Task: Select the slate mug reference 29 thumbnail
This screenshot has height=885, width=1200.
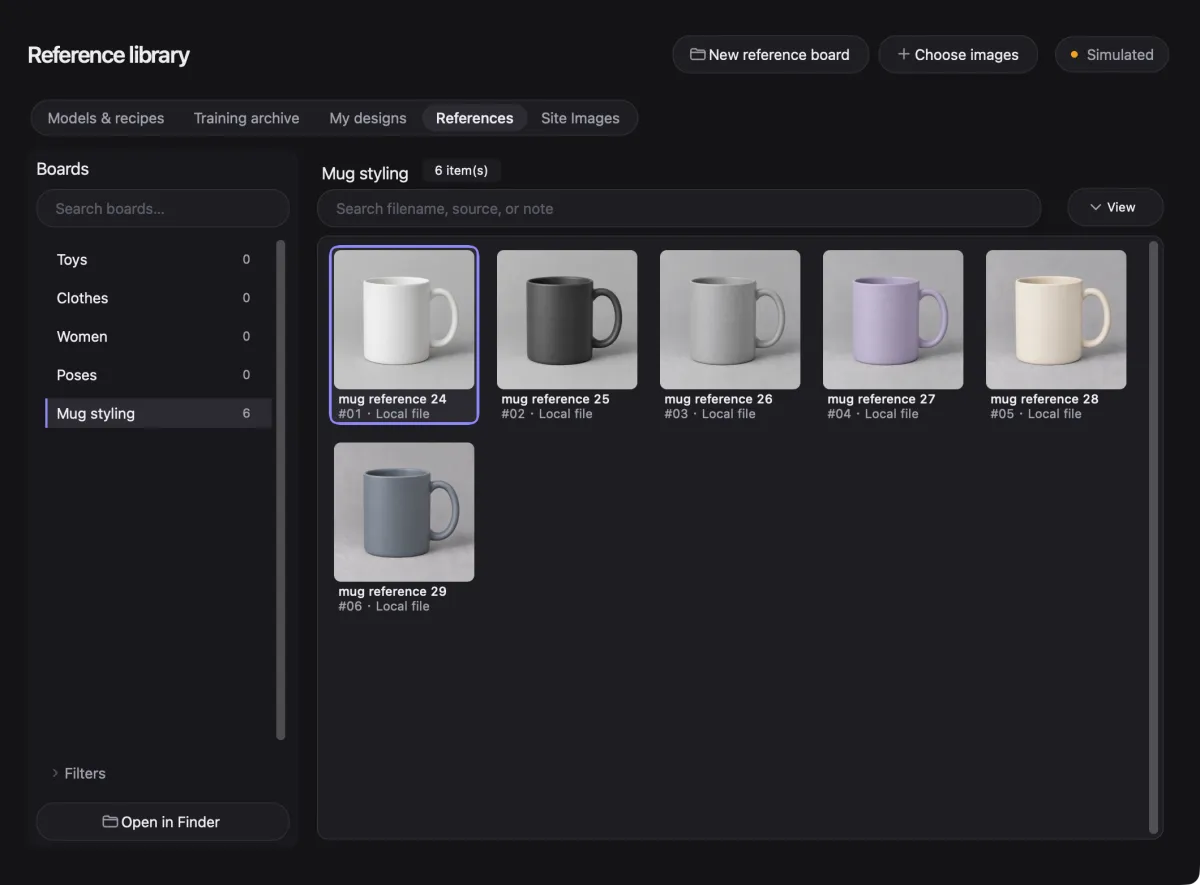Action: coord(404,512)
